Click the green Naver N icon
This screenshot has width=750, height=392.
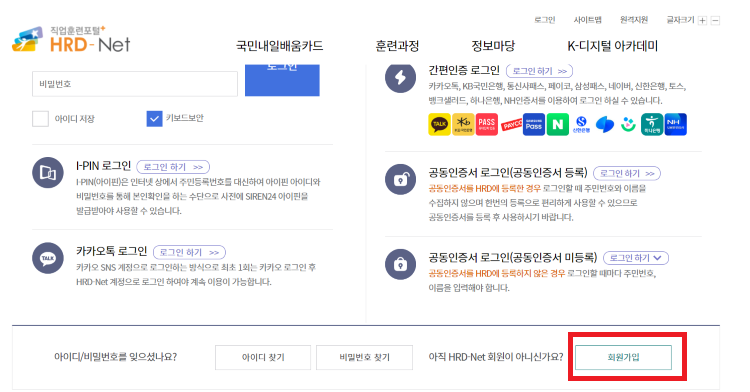(558, 125)
